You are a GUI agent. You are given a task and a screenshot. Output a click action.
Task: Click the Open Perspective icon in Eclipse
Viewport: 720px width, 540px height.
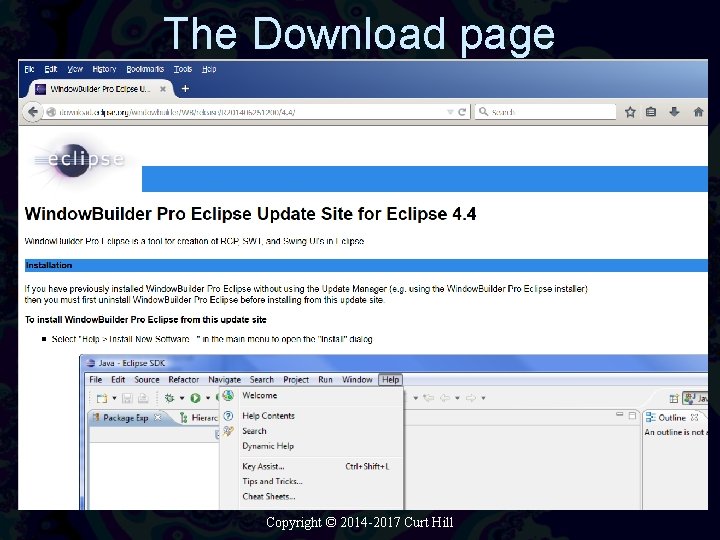click(x=674, y=399)
